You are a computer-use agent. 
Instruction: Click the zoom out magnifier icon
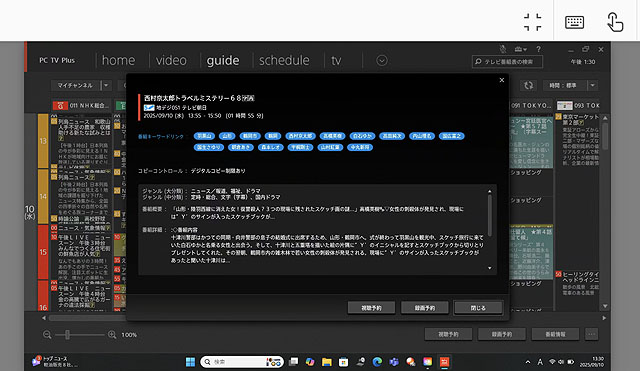click(x=47, y=335)
